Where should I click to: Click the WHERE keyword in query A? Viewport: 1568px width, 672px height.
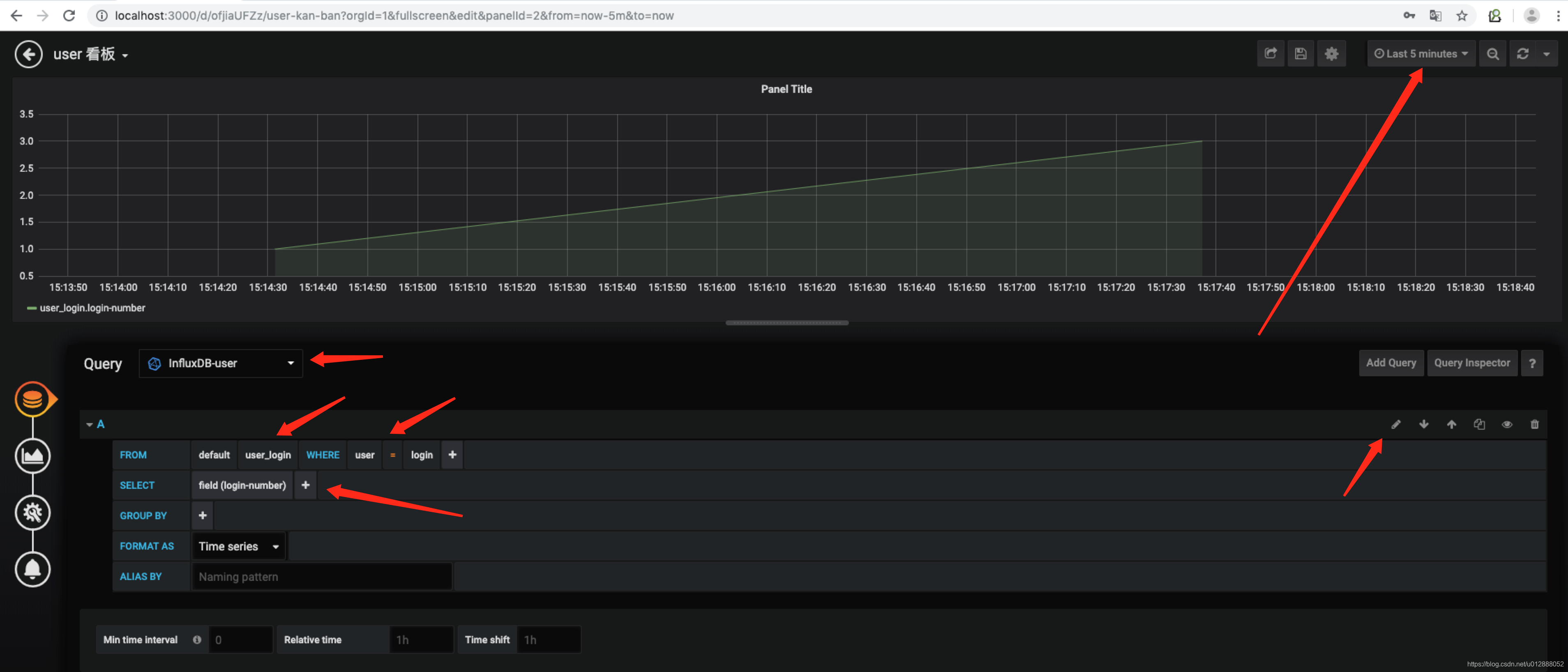point(323,455)
